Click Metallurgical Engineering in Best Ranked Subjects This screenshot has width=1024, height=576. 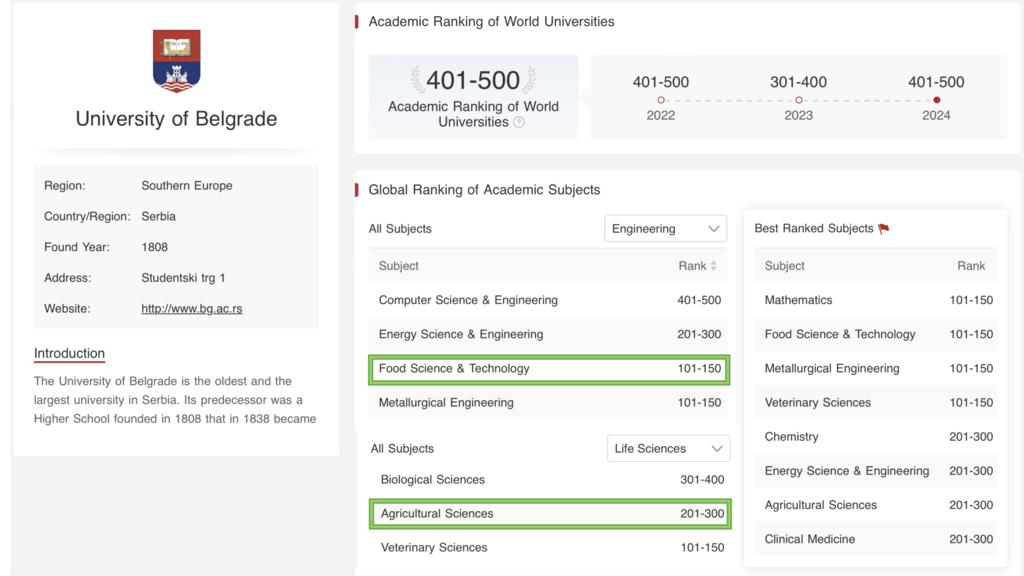pos(832,369)
